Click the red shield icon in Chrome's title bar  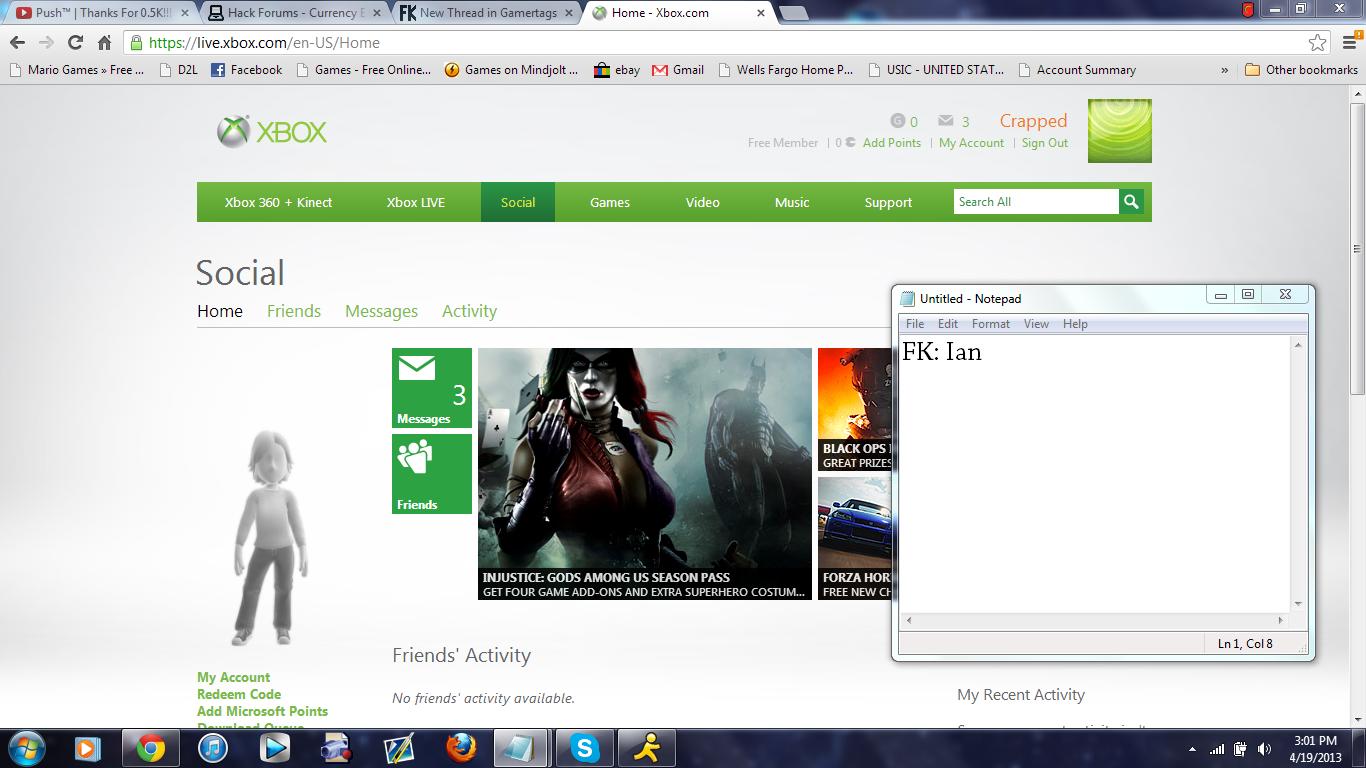pyautogui.click(x=1248, y=10)
